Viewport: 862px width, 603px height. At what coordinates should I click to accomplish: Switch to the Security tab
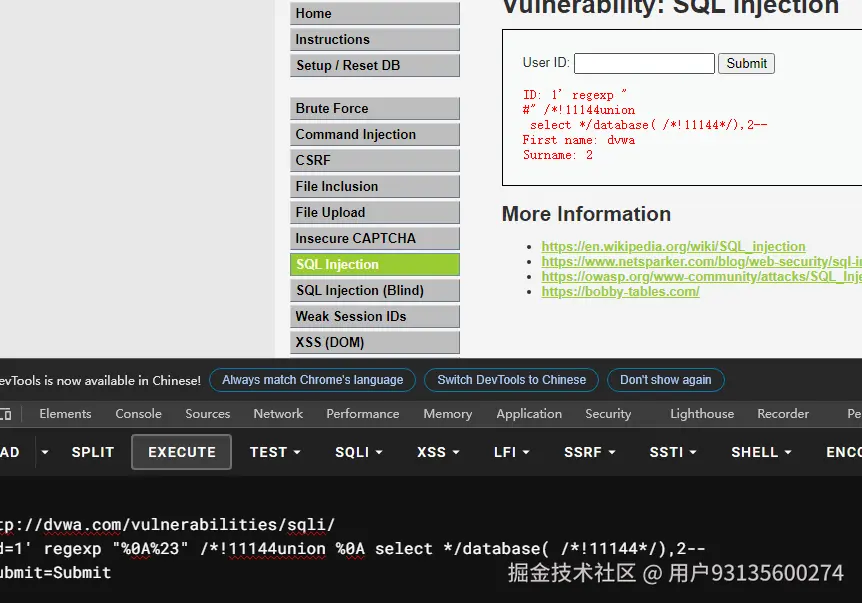(x=608, y=414)
